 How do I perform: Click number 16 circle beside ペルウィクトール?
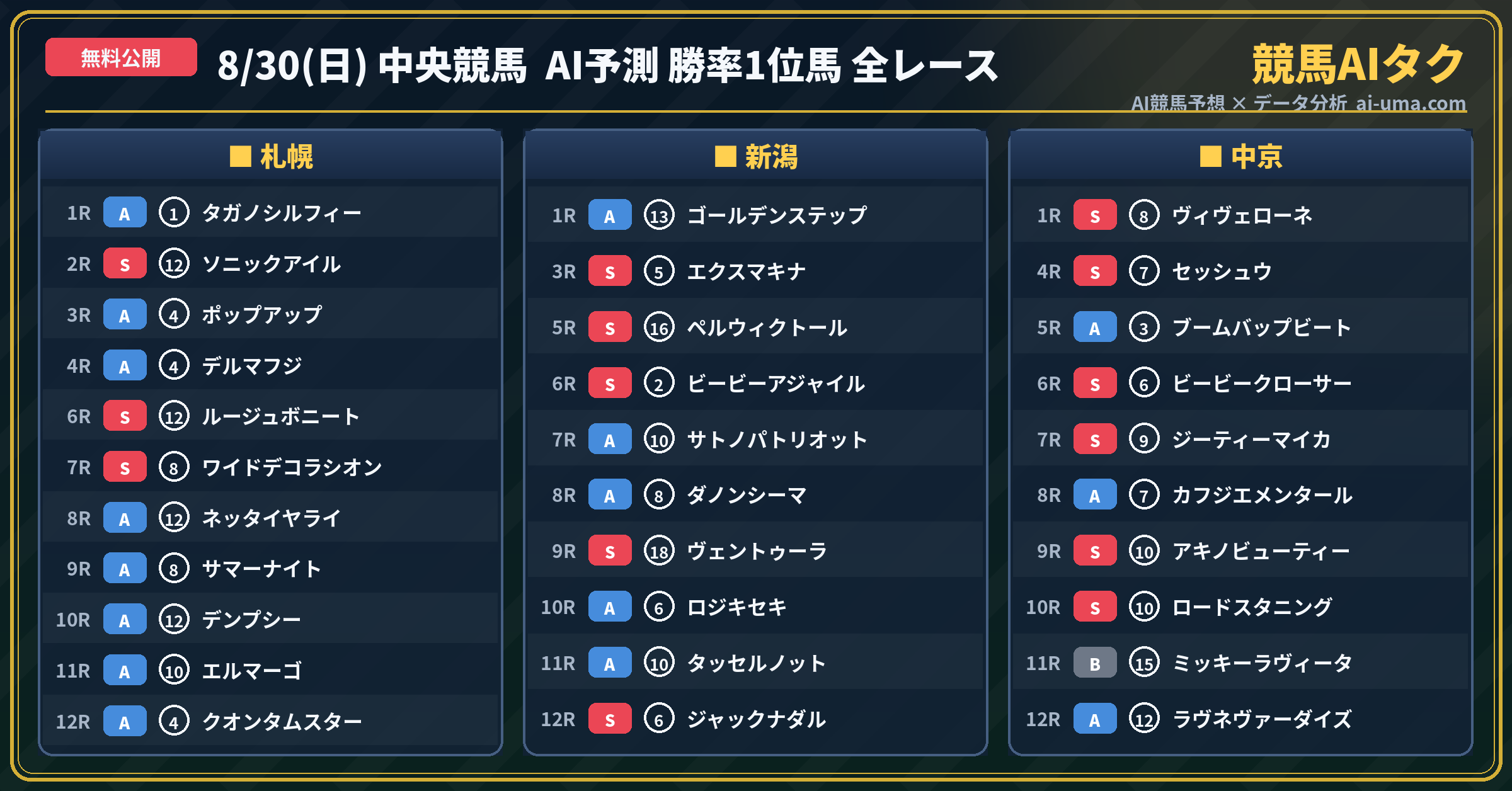coord(659,327)
